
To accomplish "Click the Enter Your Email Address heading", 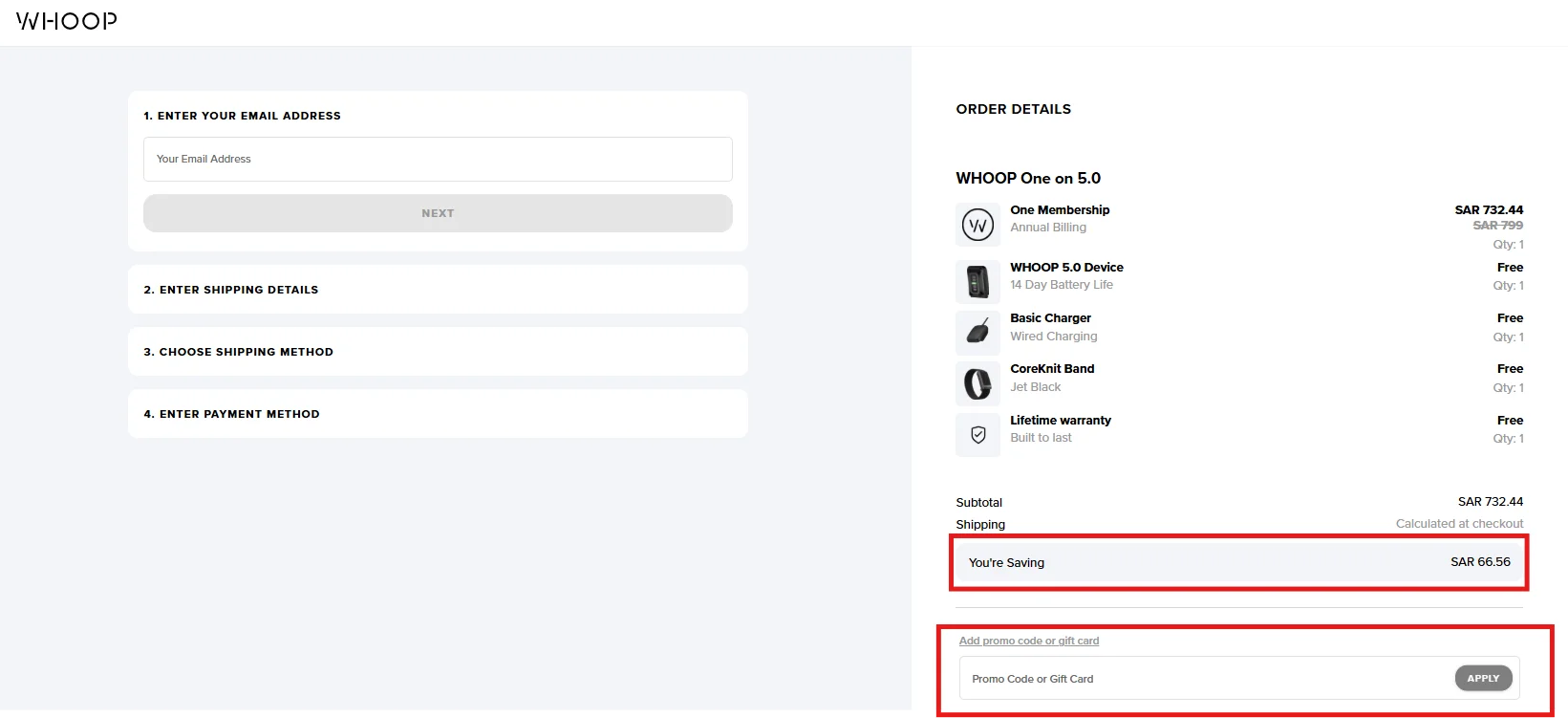I will pos(242,116).
